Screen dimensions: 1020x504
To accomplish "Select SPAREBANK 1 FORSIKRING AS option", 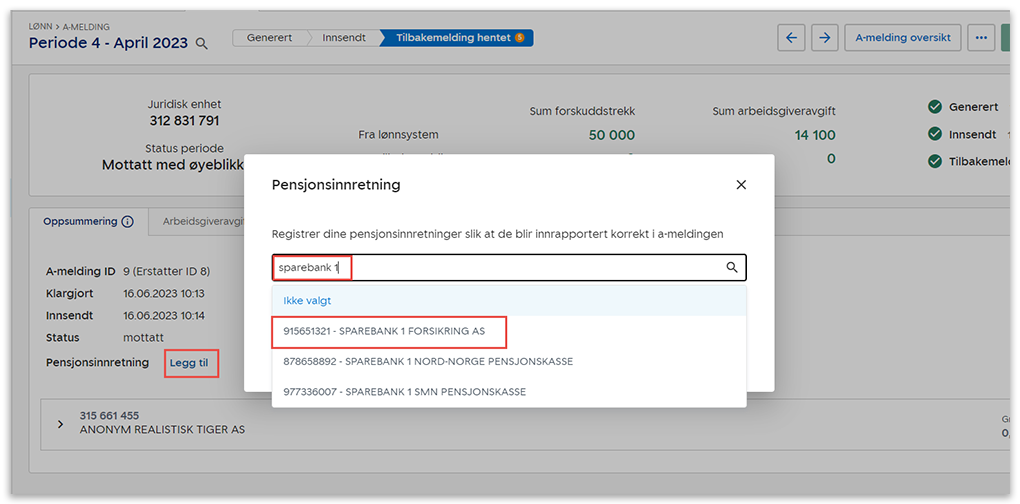I will coord(384,331).
